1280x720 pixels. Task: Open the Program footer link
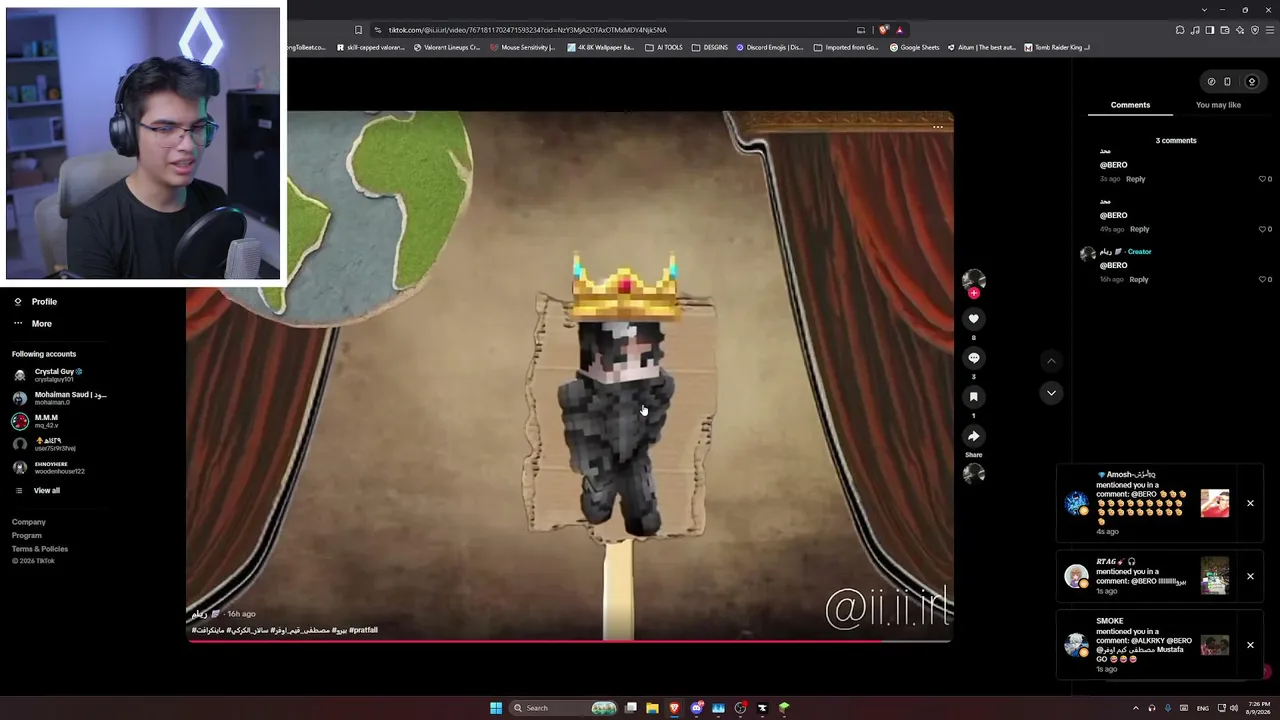point(27,535)
